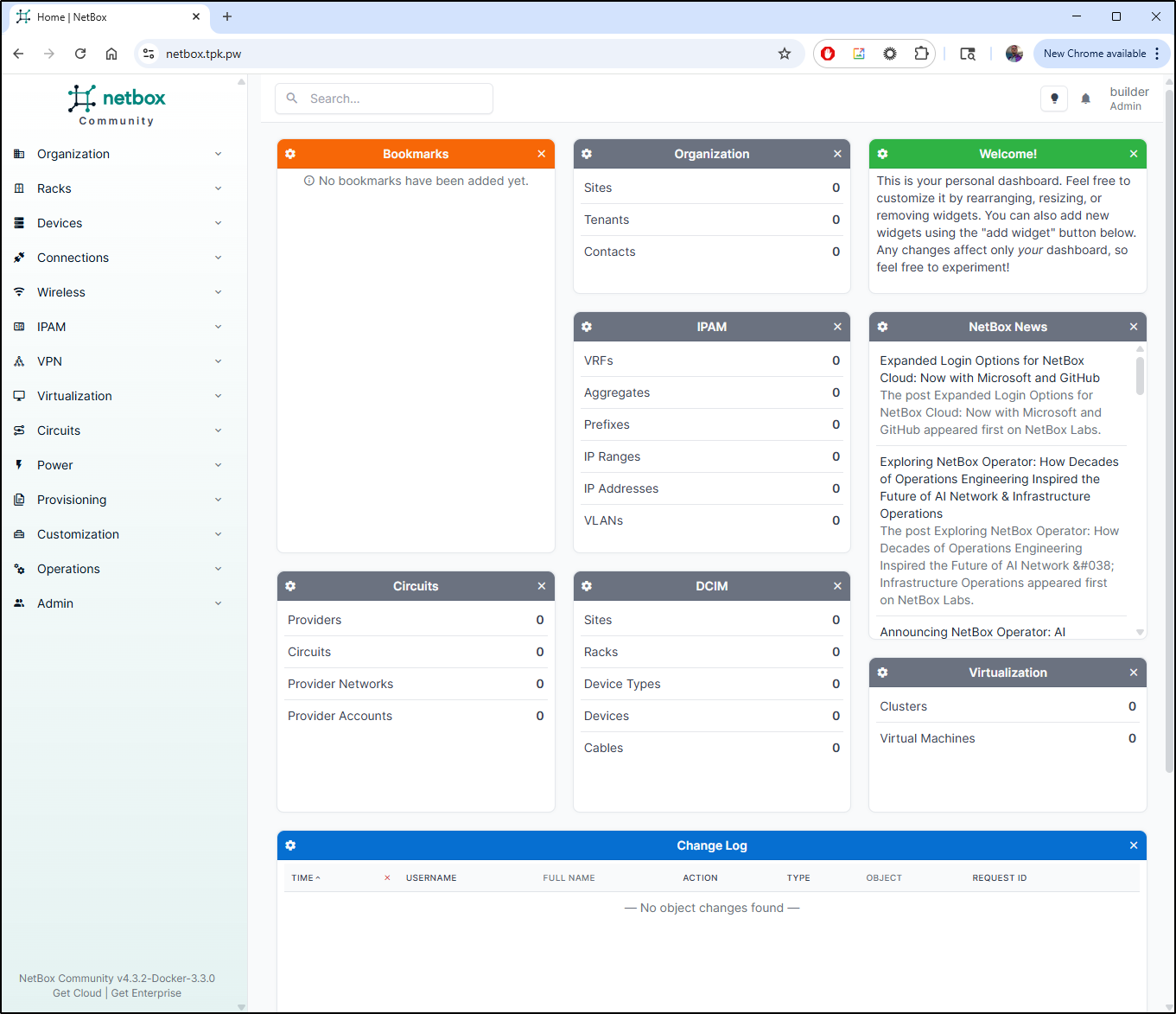Remove the Virtualization widget
The height and width of the screenshot is (1014, 1176).
point(1134,673)
